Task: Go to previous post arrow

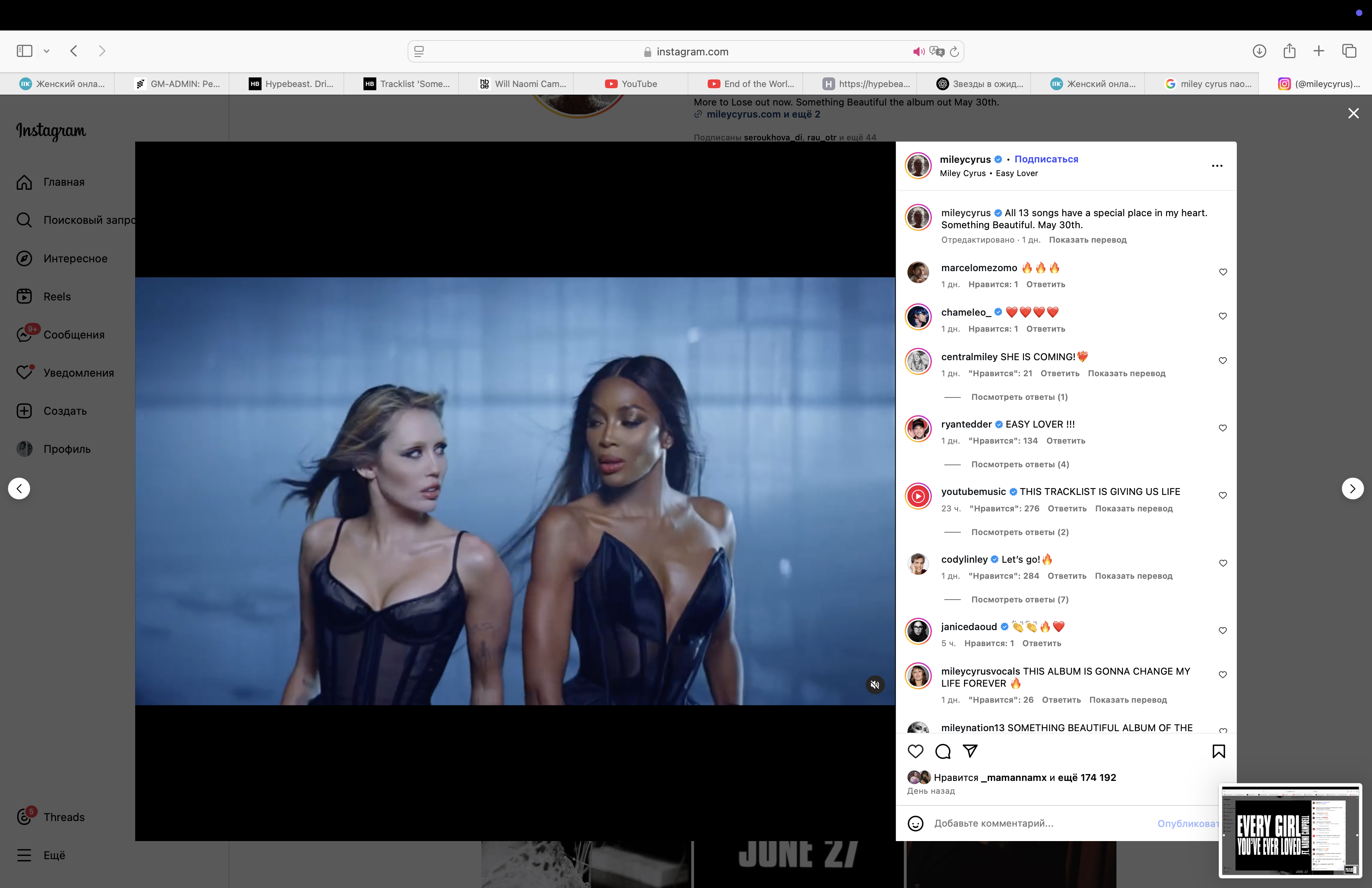Action: coord(19,489)
